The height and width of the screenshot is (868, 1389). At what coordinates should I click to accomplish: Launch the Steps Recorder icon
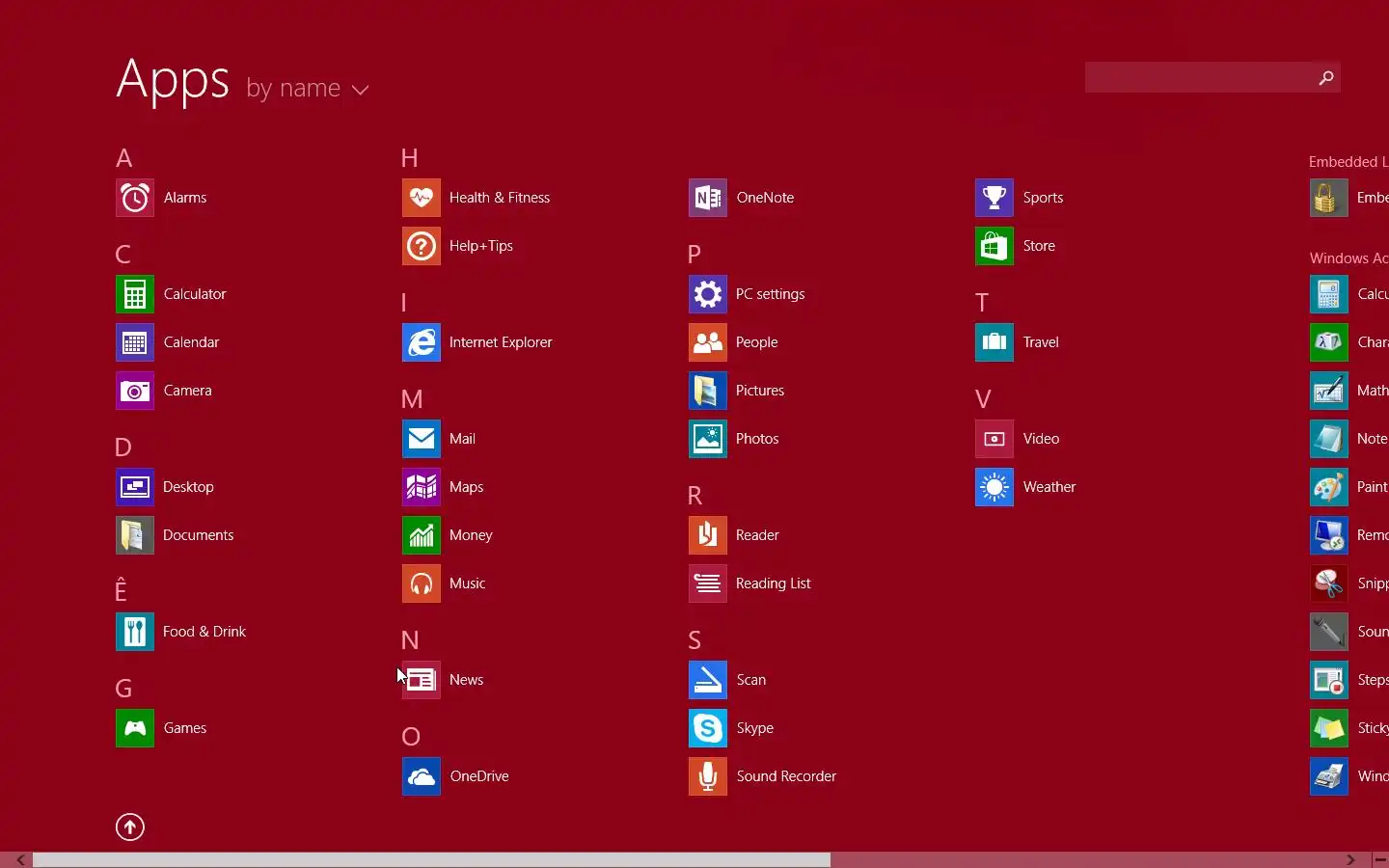(1329, 680)
